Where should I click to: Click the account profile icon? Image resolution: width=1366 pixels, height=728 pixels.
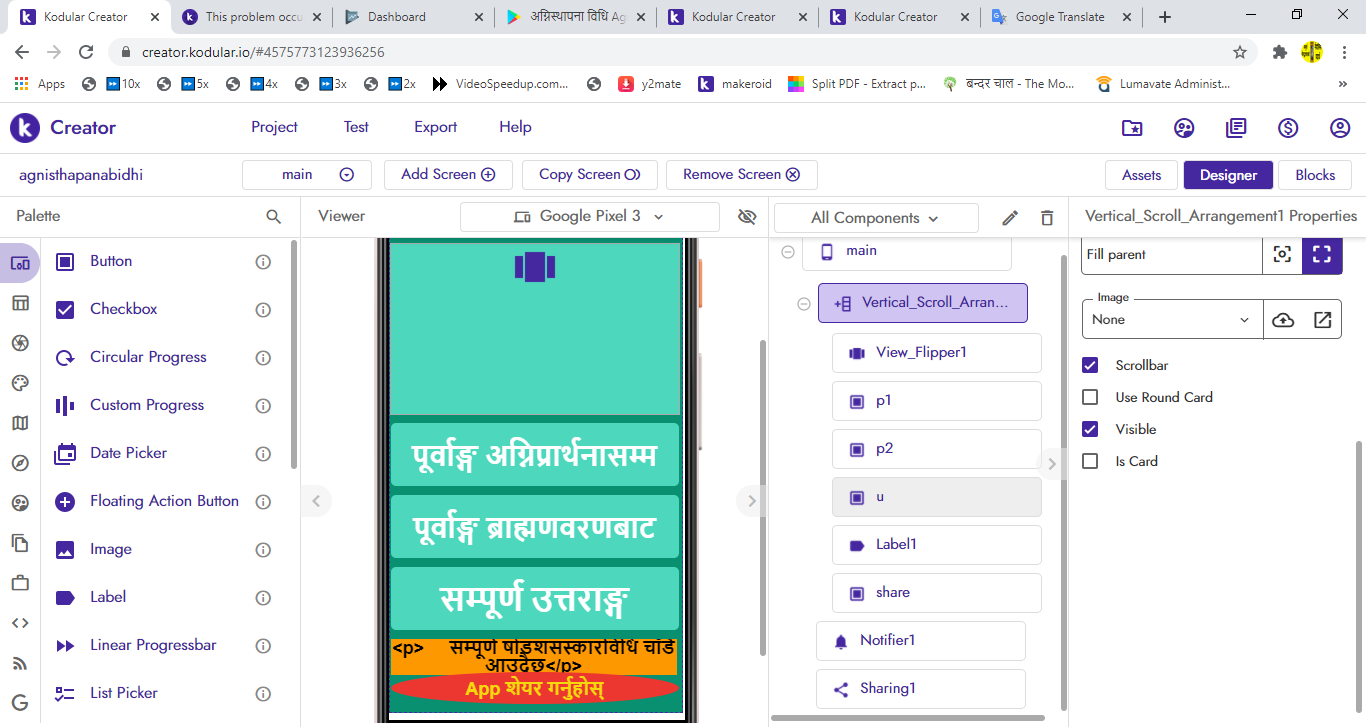[x=1340, y=128]
